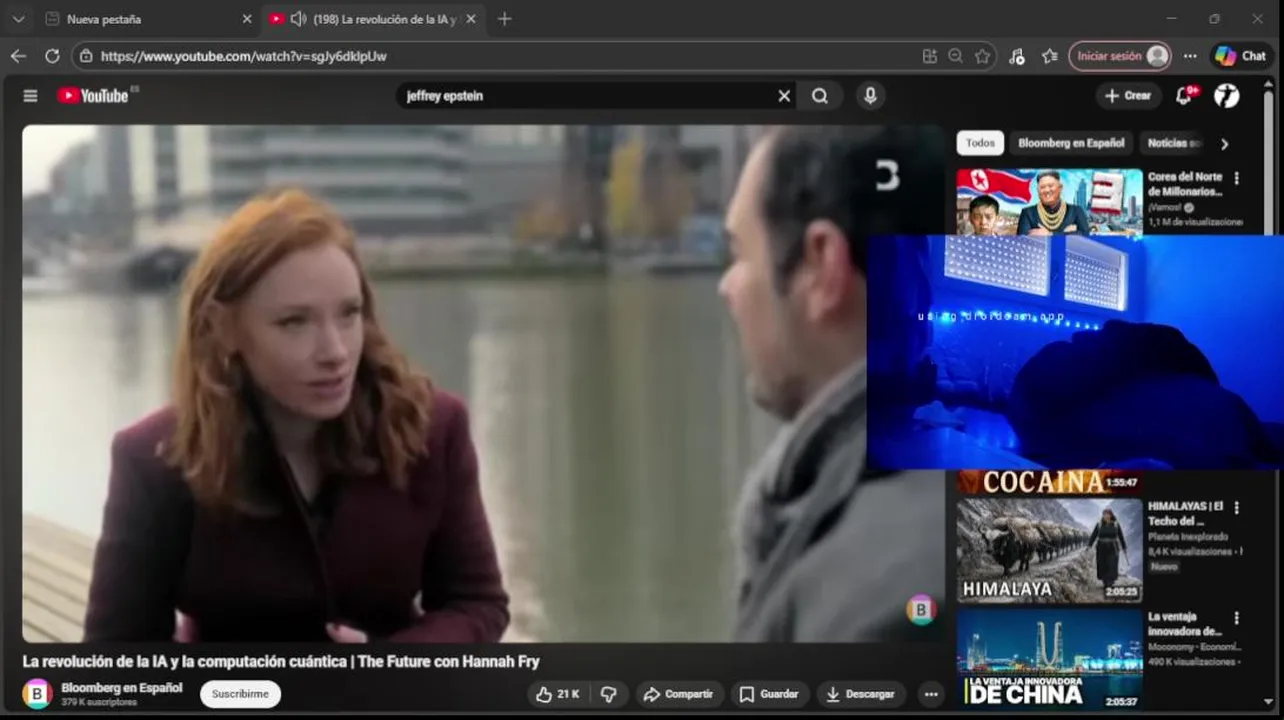Open browser music/media control icon
This screenshot has width=1284, height=720.
[x=1017, y=56]
